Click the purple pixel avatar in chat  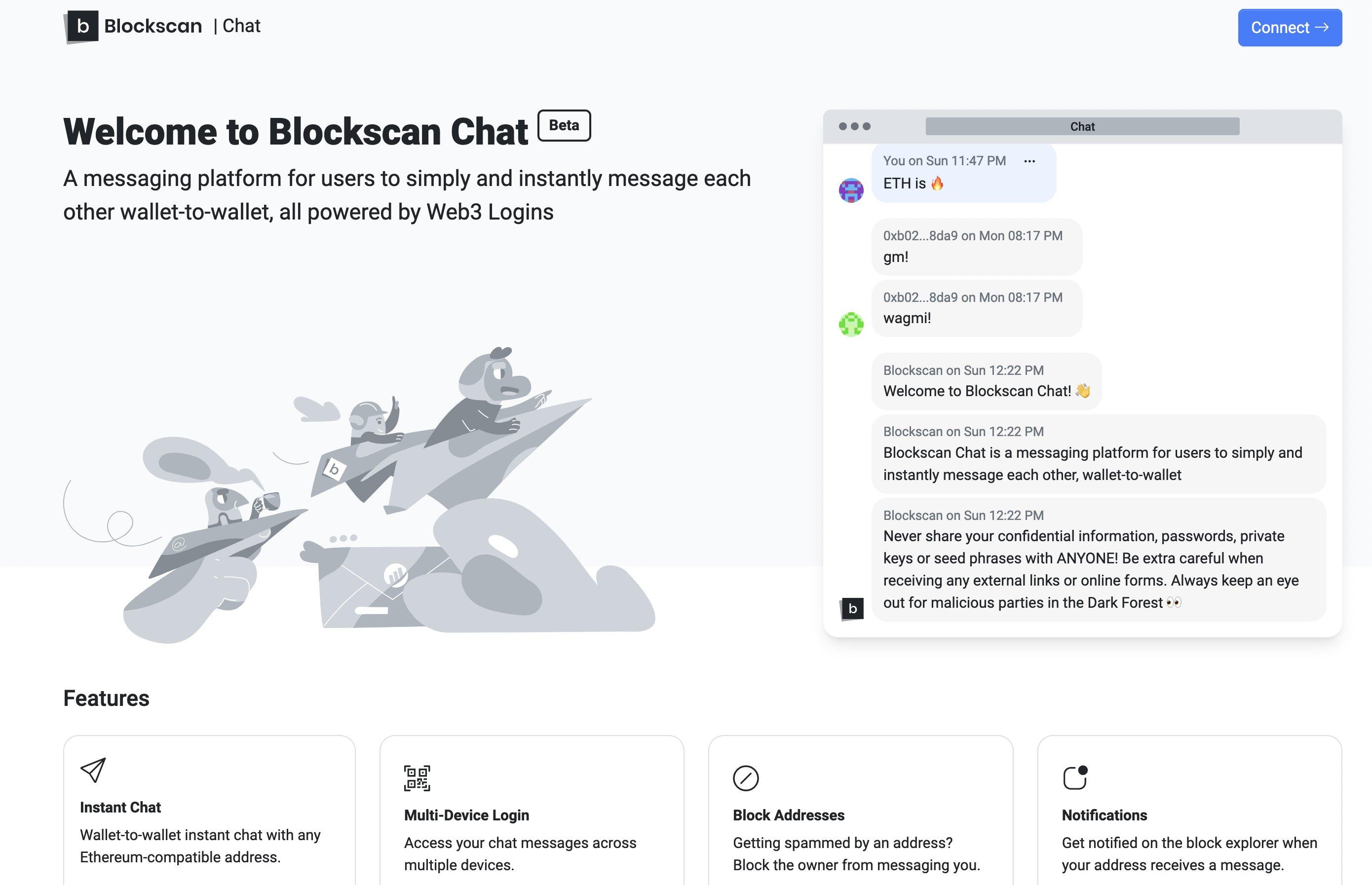851,190
